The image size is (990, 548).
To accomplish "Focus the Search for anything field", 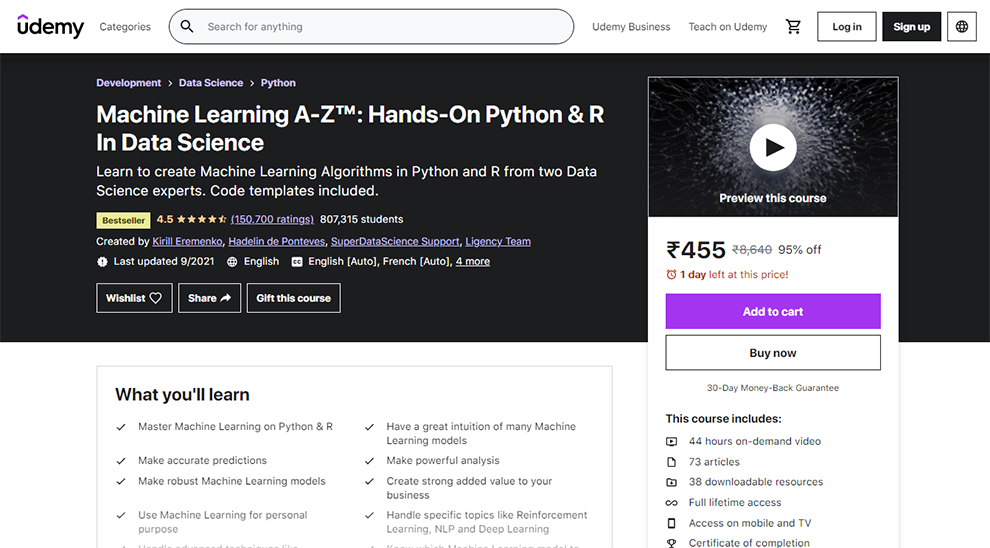I will pyautogui.click(x=371, y=27).
